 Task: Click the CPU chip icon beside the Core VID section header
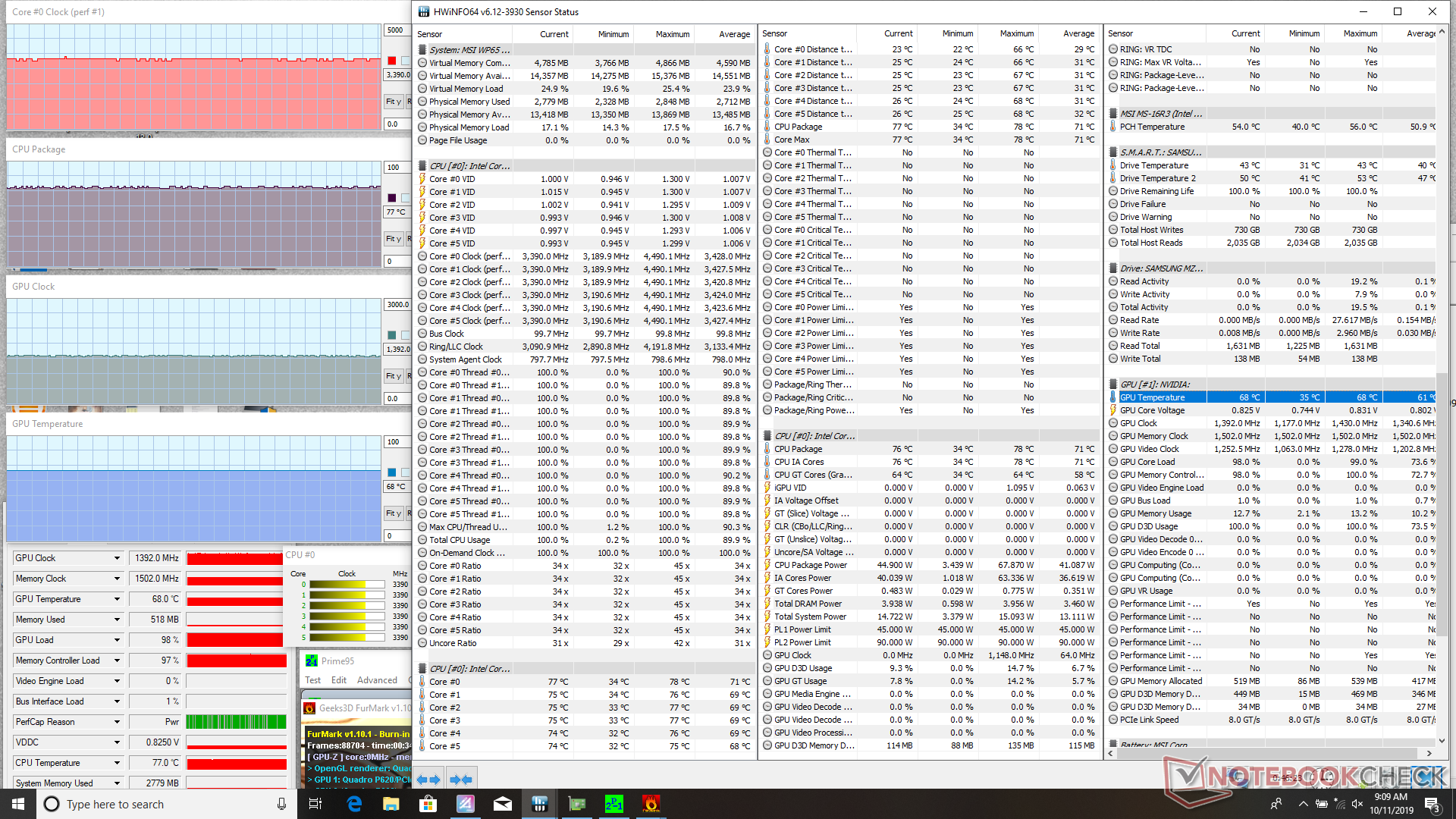(x=422, y=166)
